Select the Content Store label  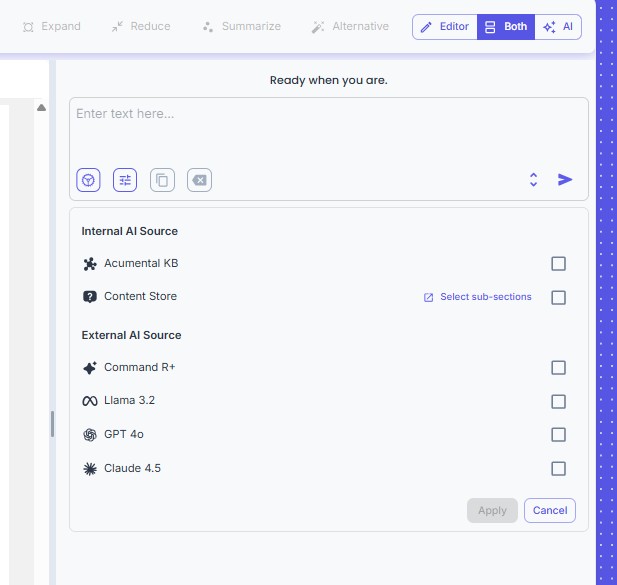[x=140, y=296]
